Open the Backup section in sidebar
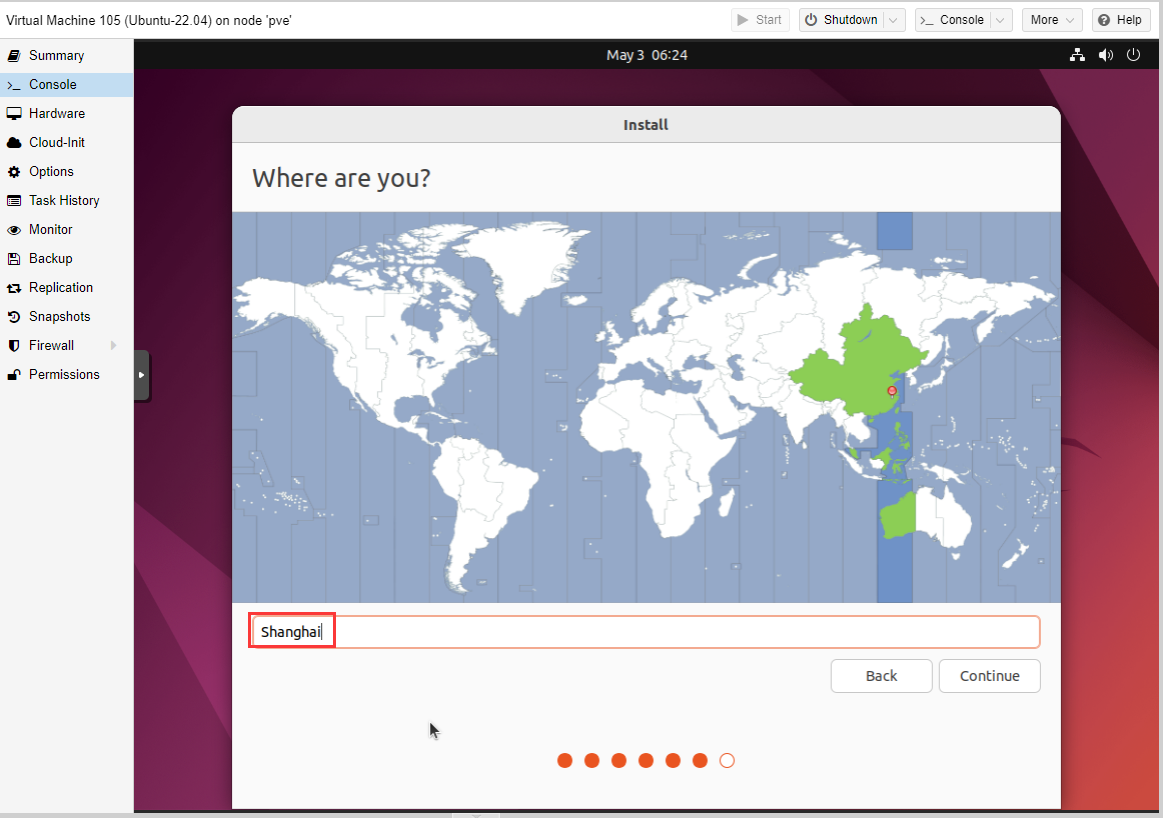 [x=50, y=259]
